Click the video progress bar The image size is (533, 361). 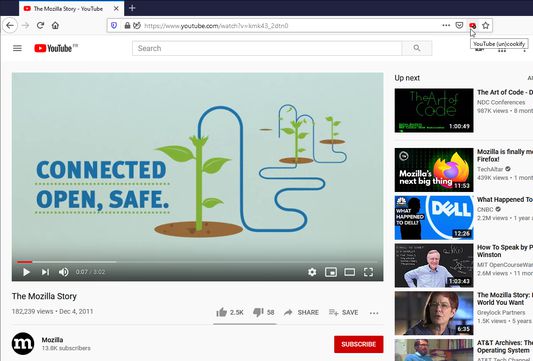(197, 262)
